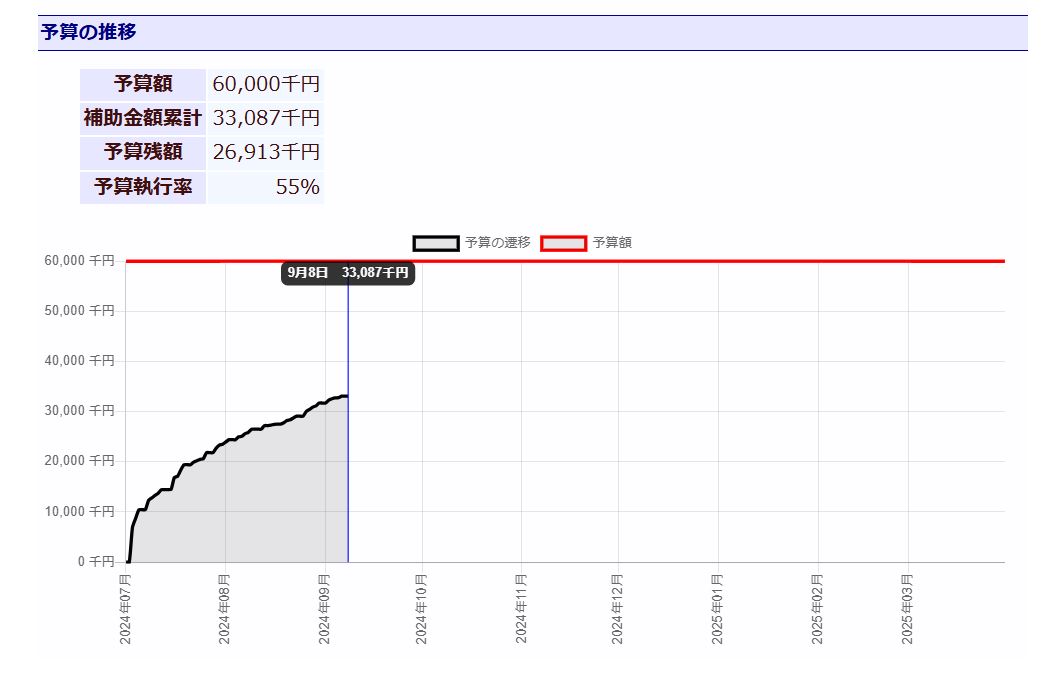Click the 予算の遷移 legend label text
The width and height of the screenshot is (1058, 675).
tap(497, 243)
